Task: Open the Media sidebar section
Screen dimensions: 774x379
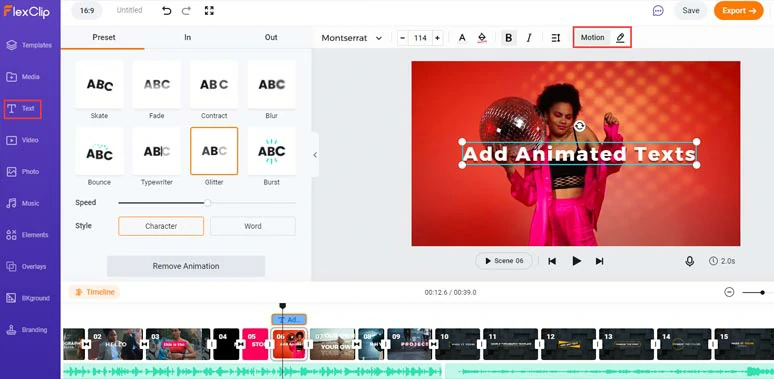Action: coord(23,76)
